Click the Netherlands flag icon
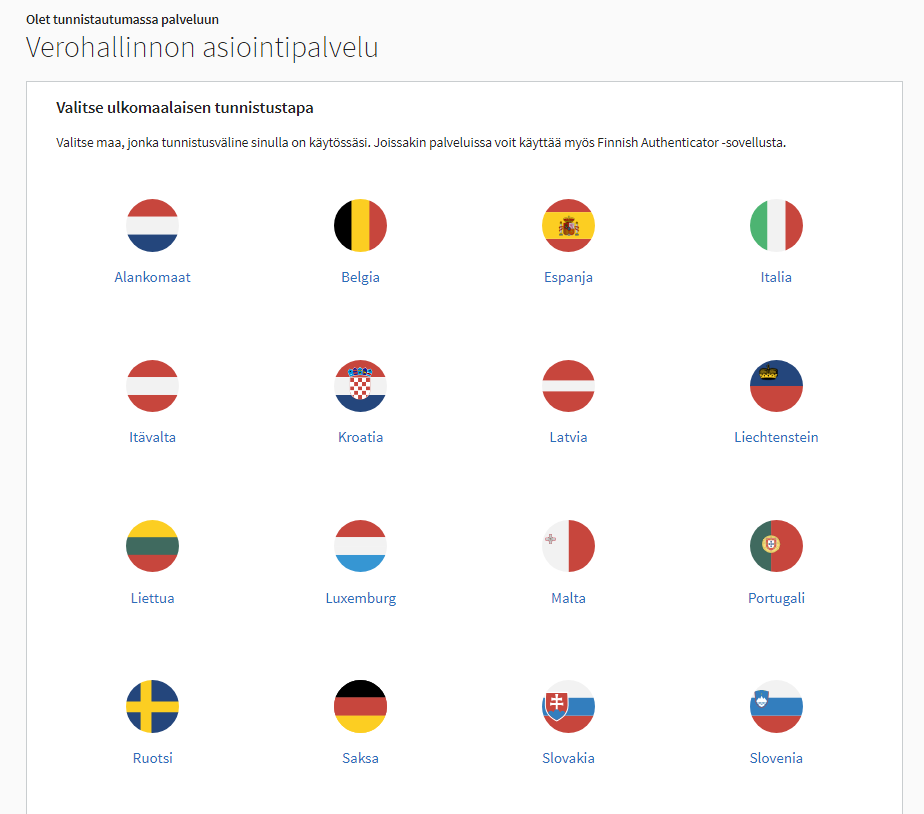 [x=152, y=225]
